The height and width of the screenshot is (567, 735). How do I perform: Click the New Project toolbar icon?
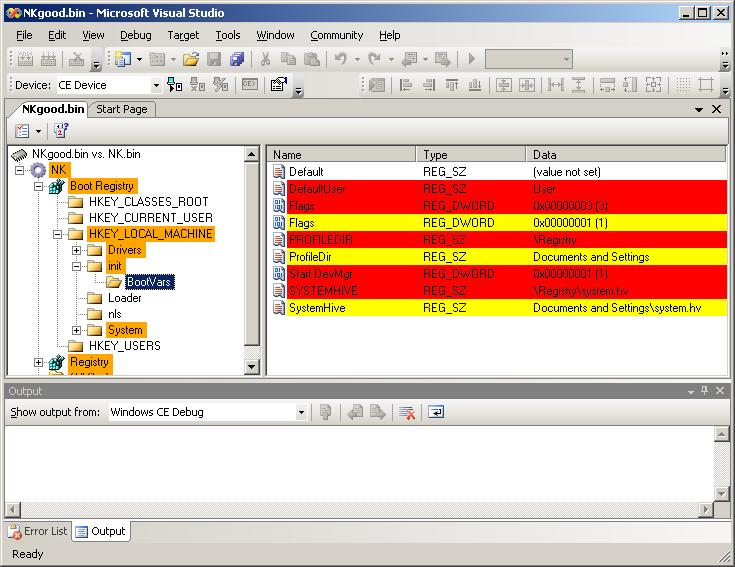point(123,59)
